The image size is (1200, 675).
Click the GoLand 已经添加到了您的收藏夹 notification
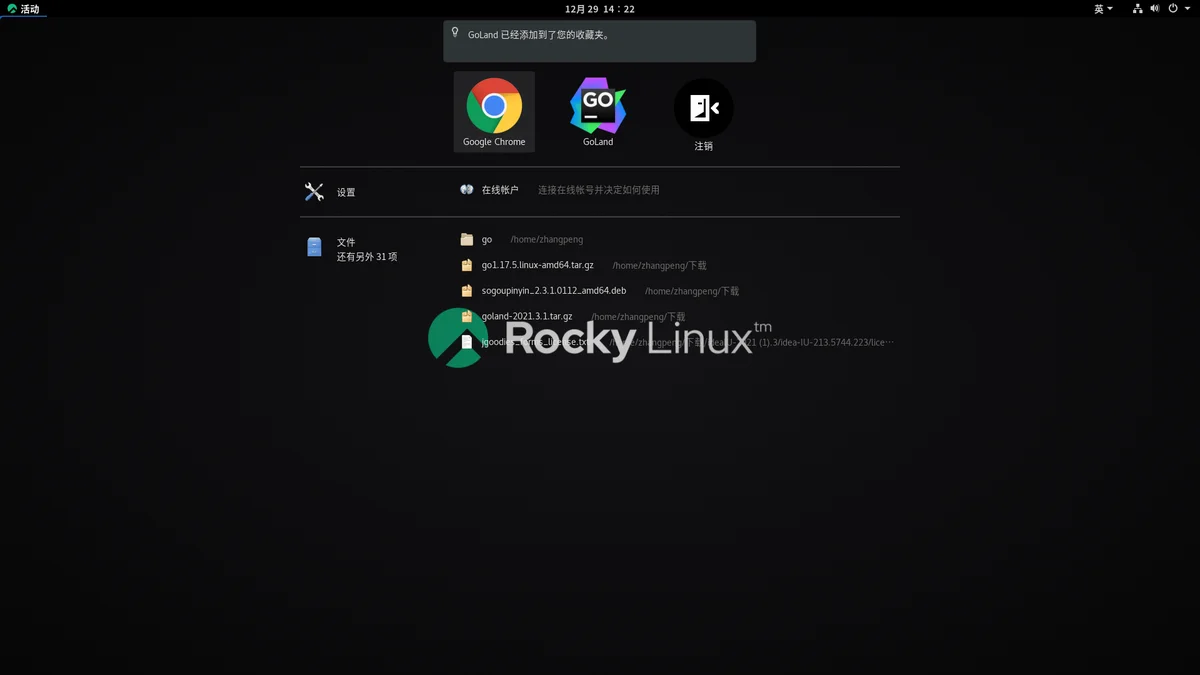pos(600,41)
